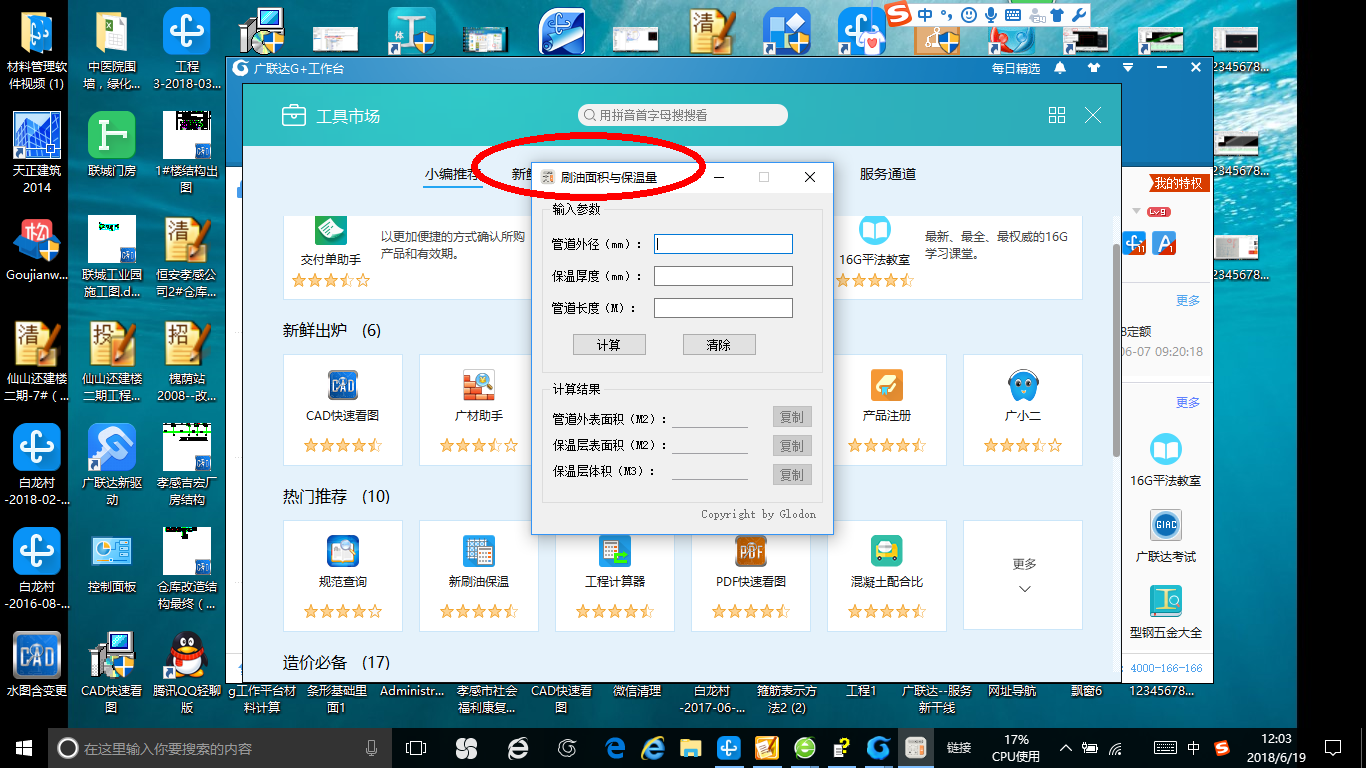Open the Action Center notifications icon
The image size is (1366, 768).
[x=1333, y=748]
